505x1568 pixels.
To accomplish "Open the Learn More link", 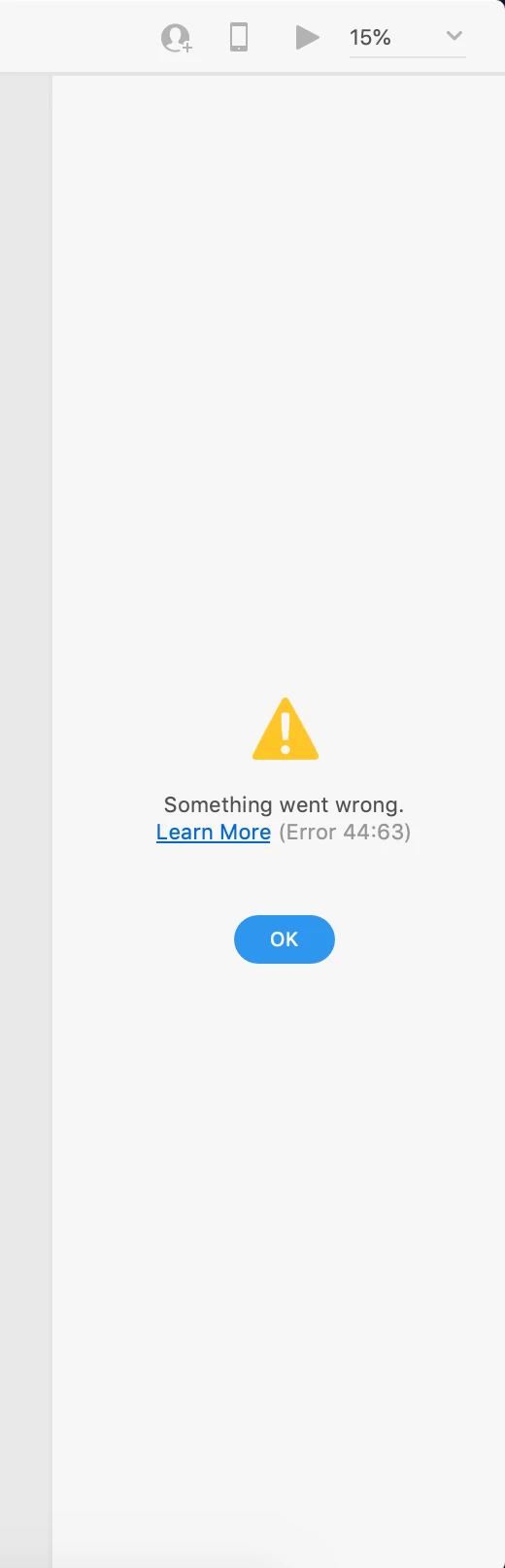I will (x=214, y=833).
